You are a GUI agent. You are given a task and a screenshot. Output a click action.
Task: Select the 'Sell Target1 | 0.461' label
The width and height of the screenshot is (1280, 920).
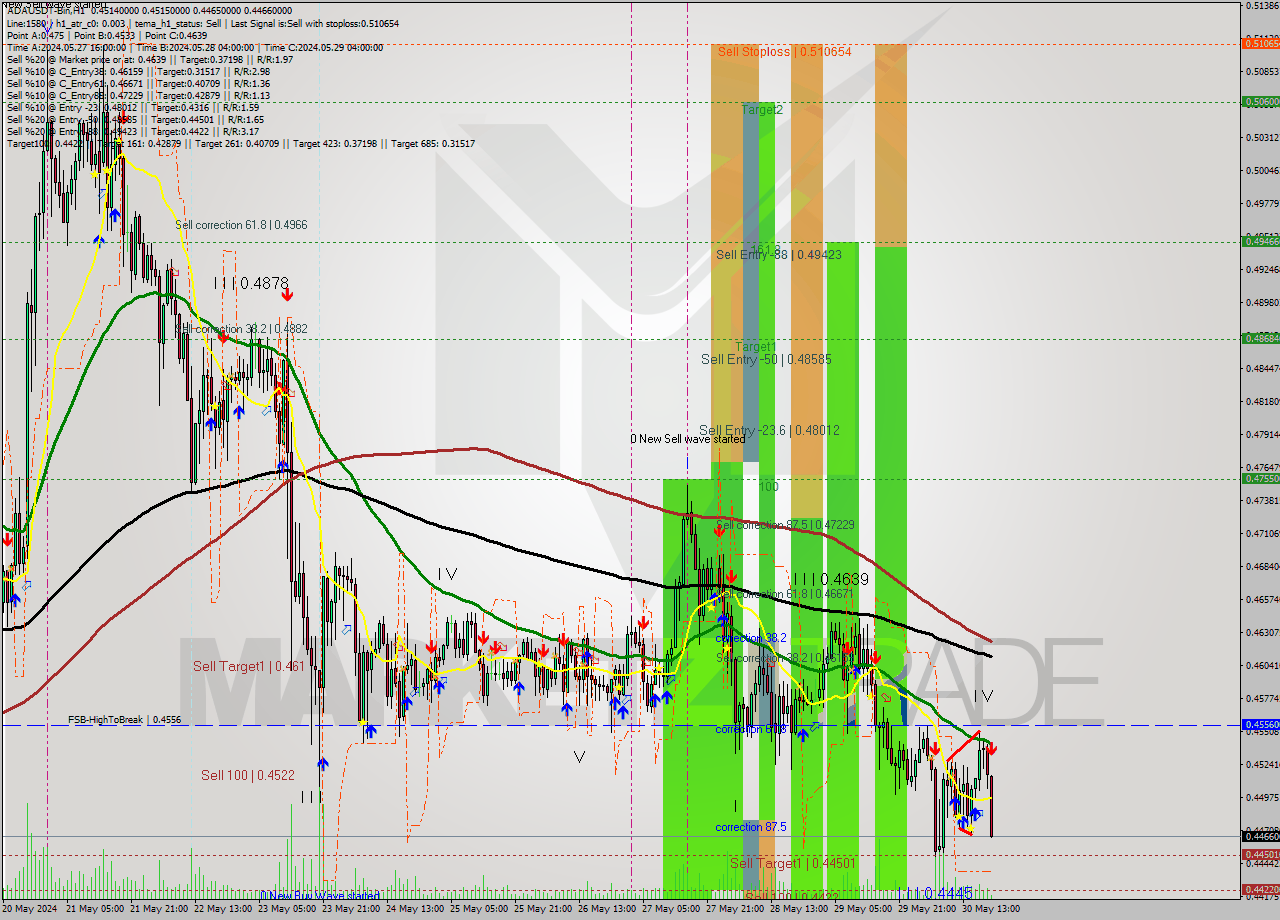(x=249, y=666)
